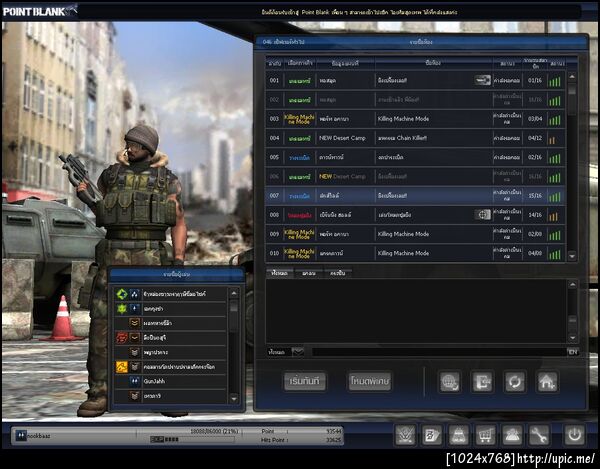Select room 003 Killing Machine Mode
The height and width of the screenshot is (469, 600).
tap(416, 119)
